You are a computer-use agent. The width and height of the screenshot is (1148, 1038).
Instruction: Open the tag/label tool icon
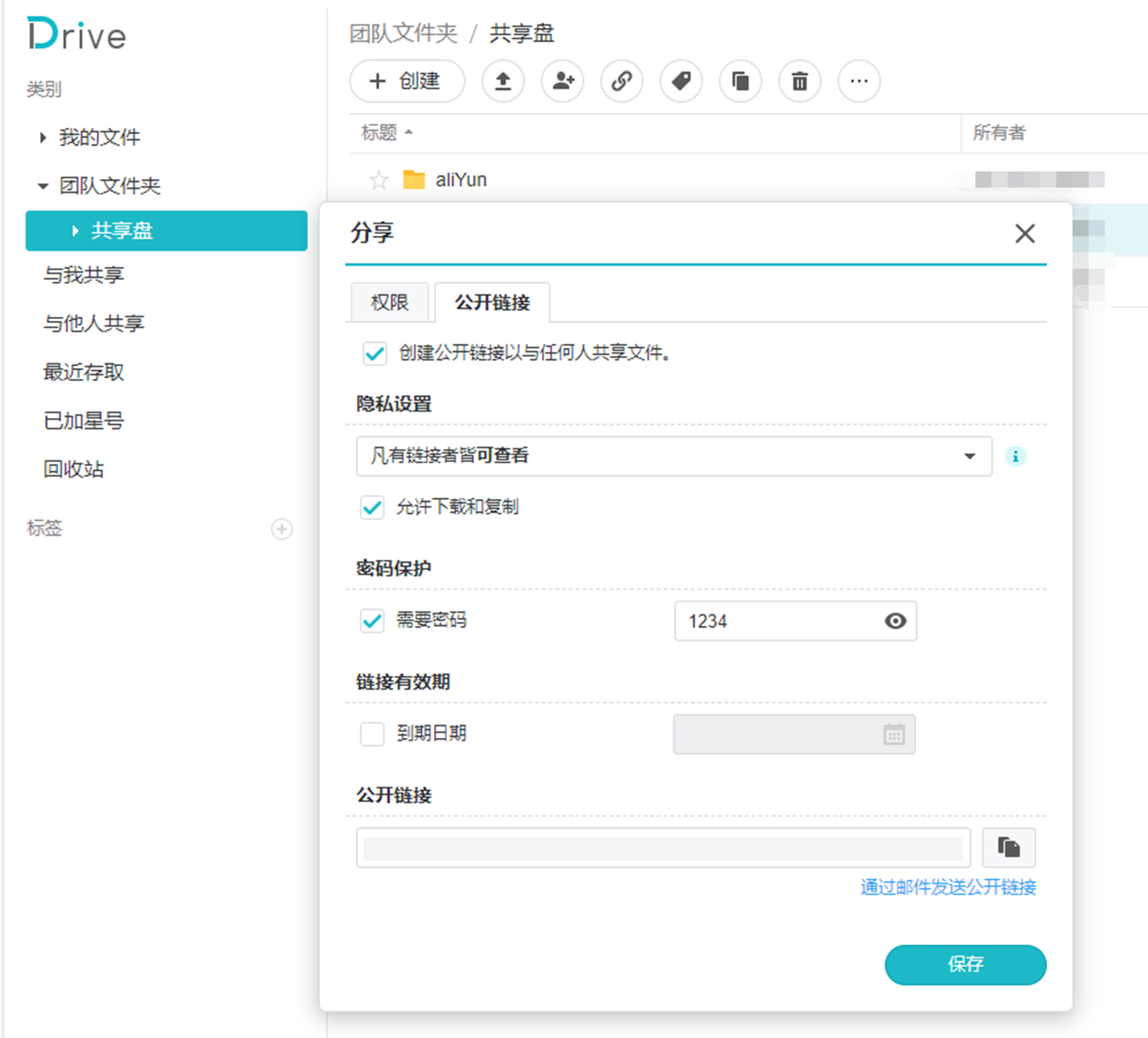[682, 81]
